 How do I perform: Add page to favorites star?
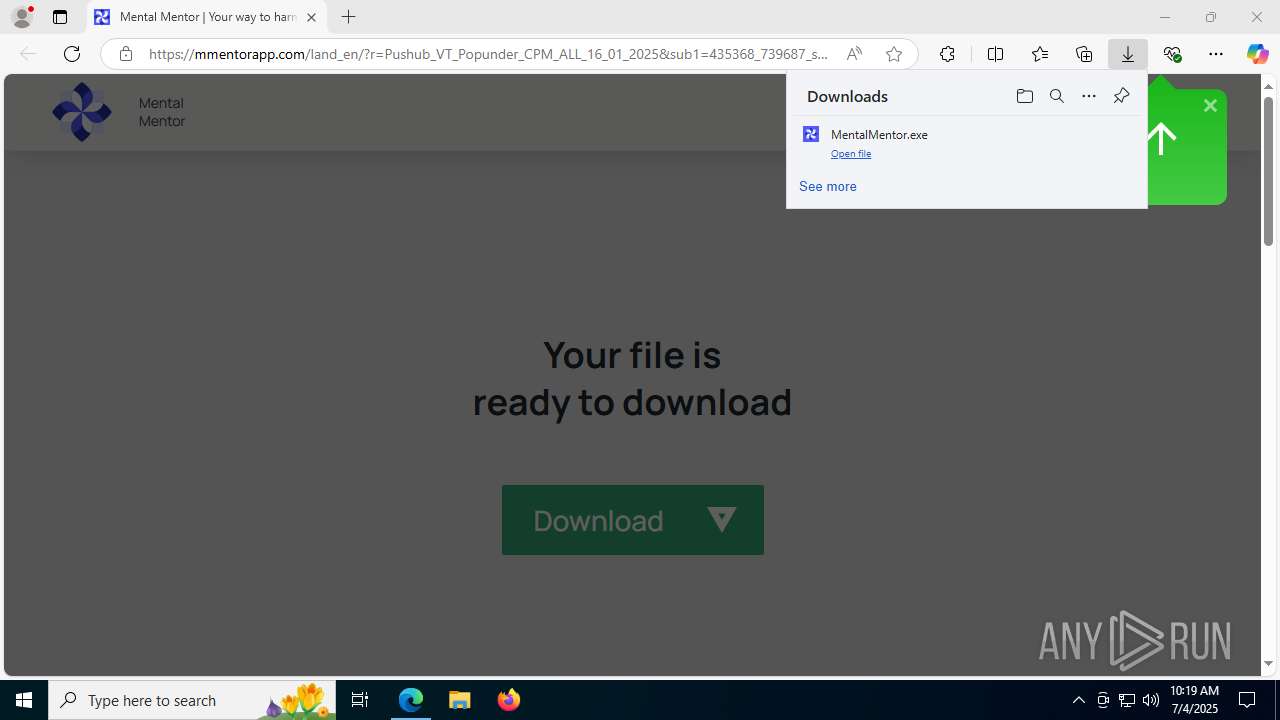coord(894,54)
